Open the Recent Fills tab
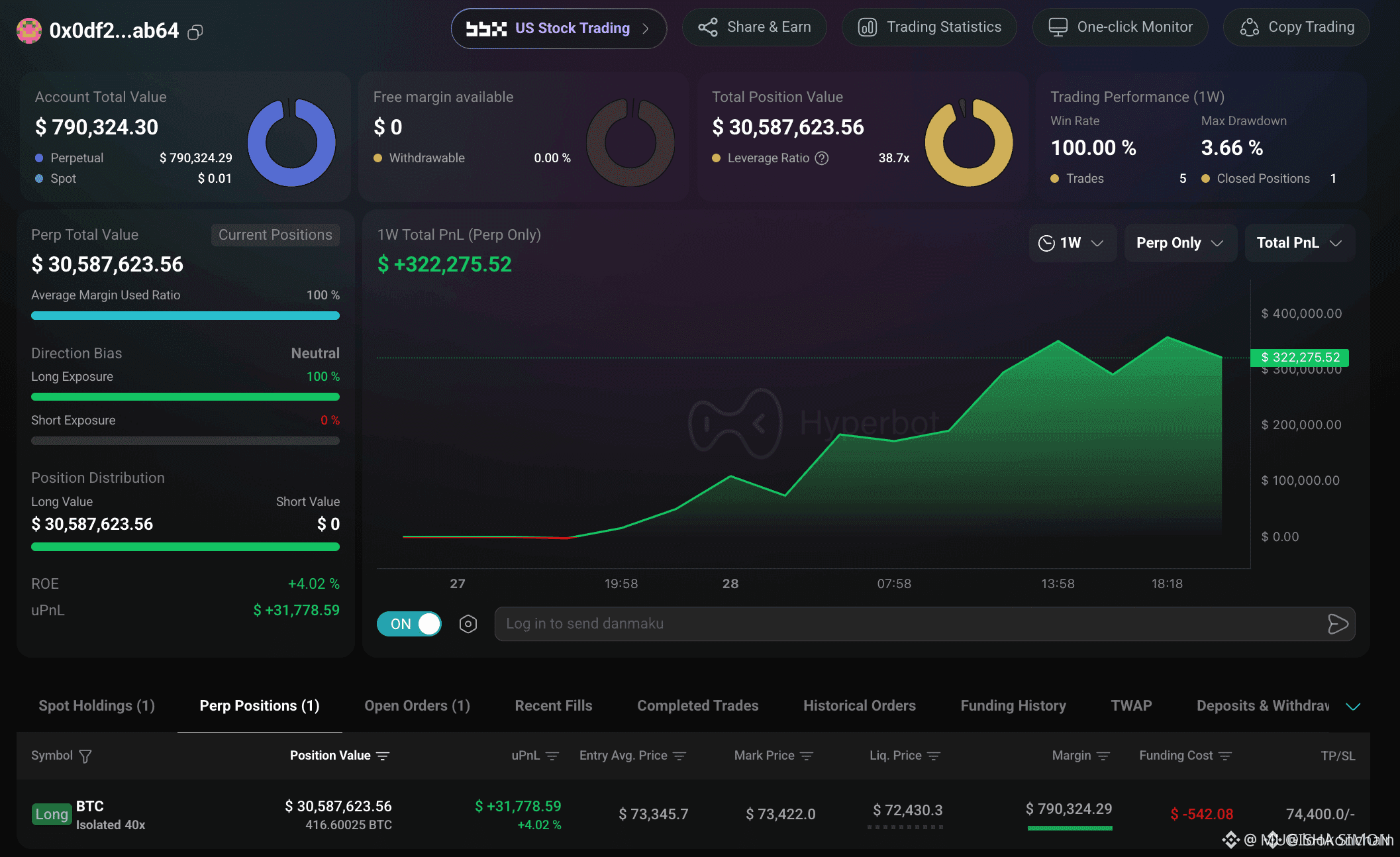Viewport: 1400px width, 857px height. [x=554, y=706]
